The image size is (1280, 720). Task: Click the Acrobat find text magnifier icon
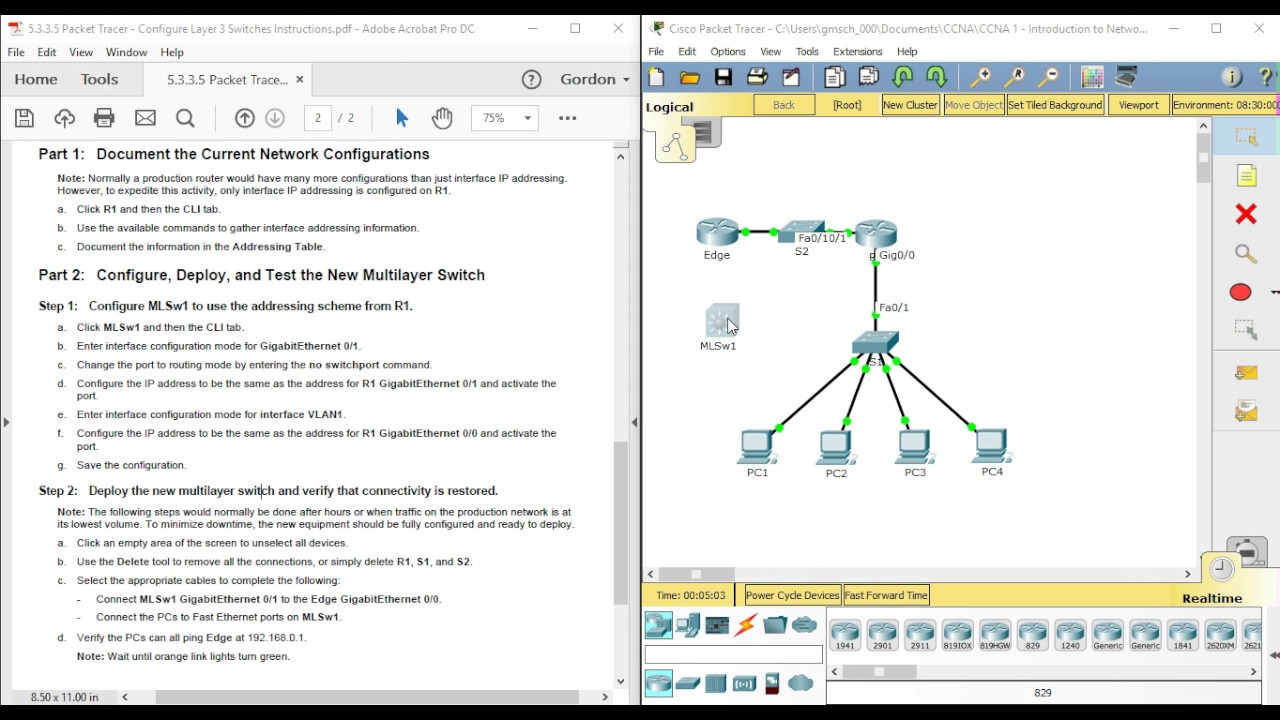185,118
